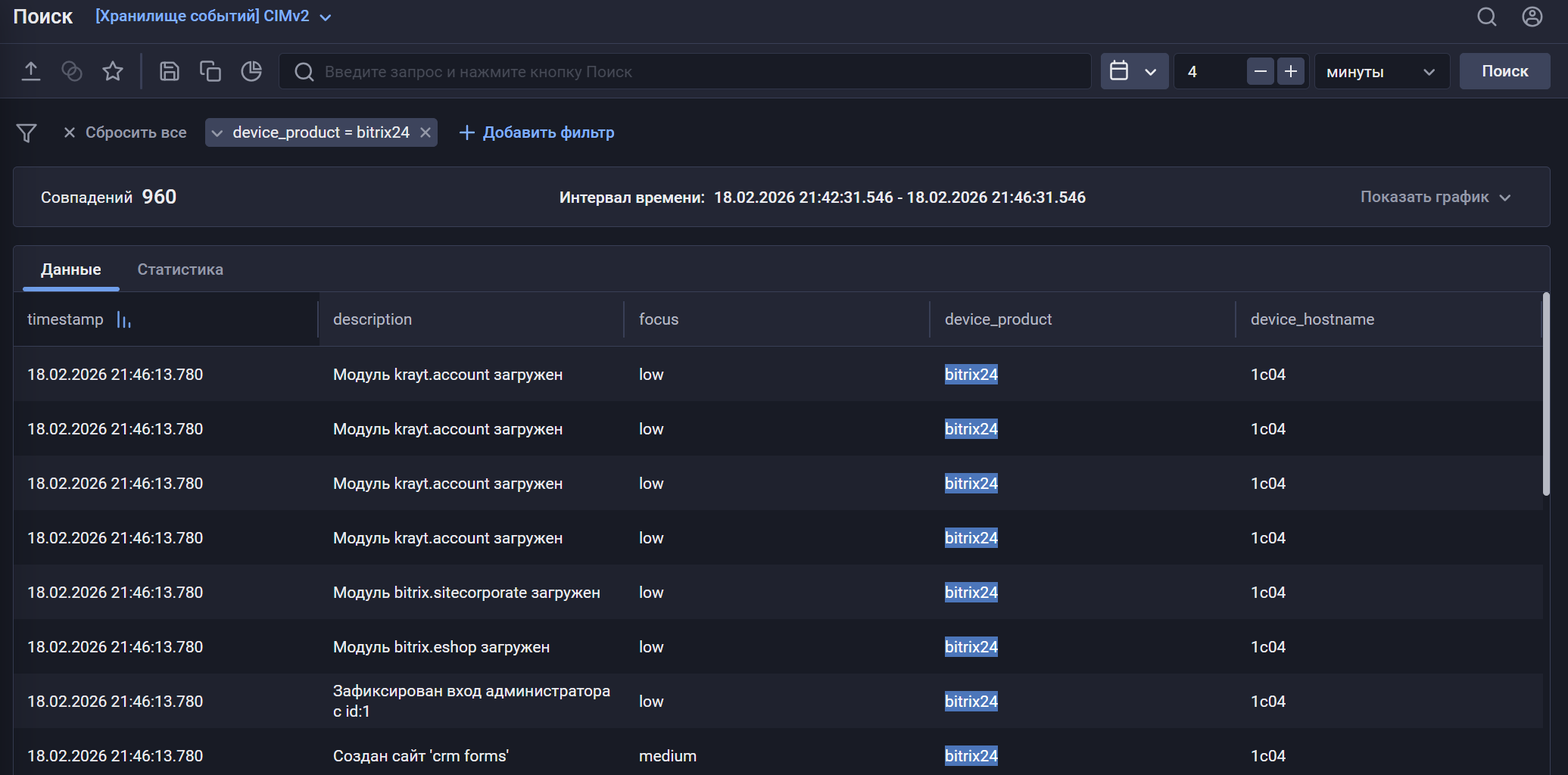1568x775 pixels.
Task: Remove the device_product = bitrix24 filter chip
Action: pos(426,132)
